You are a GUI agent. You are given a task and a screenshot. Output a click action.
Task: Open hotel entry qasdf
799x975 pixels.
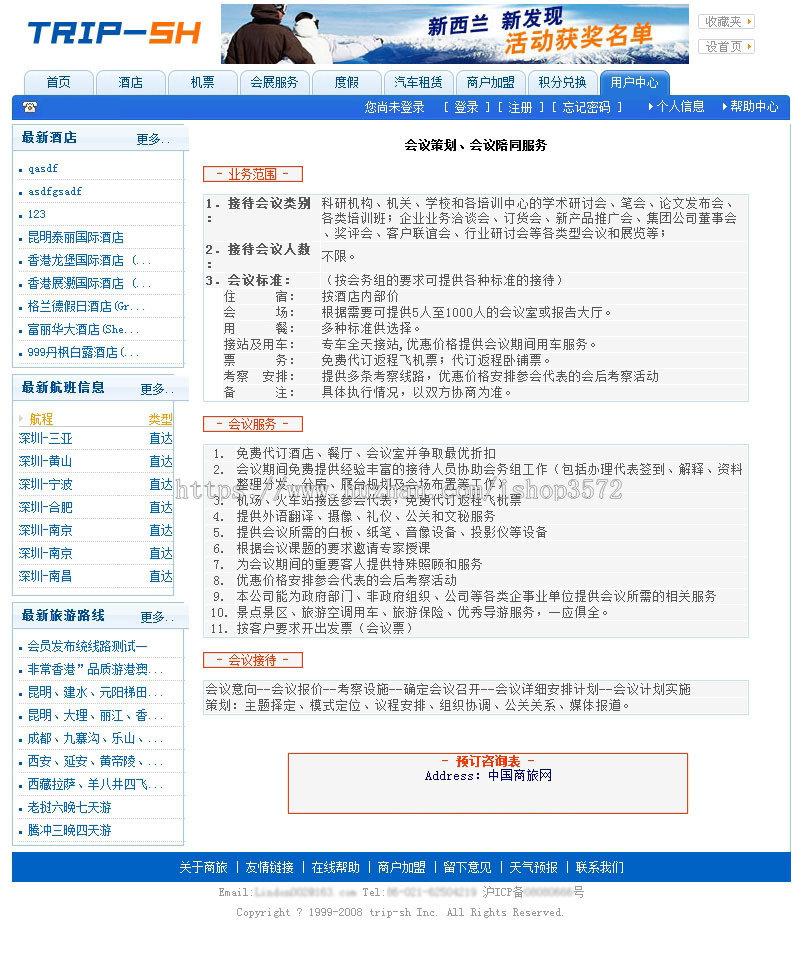pyautogui.click(x=43, y=169)
